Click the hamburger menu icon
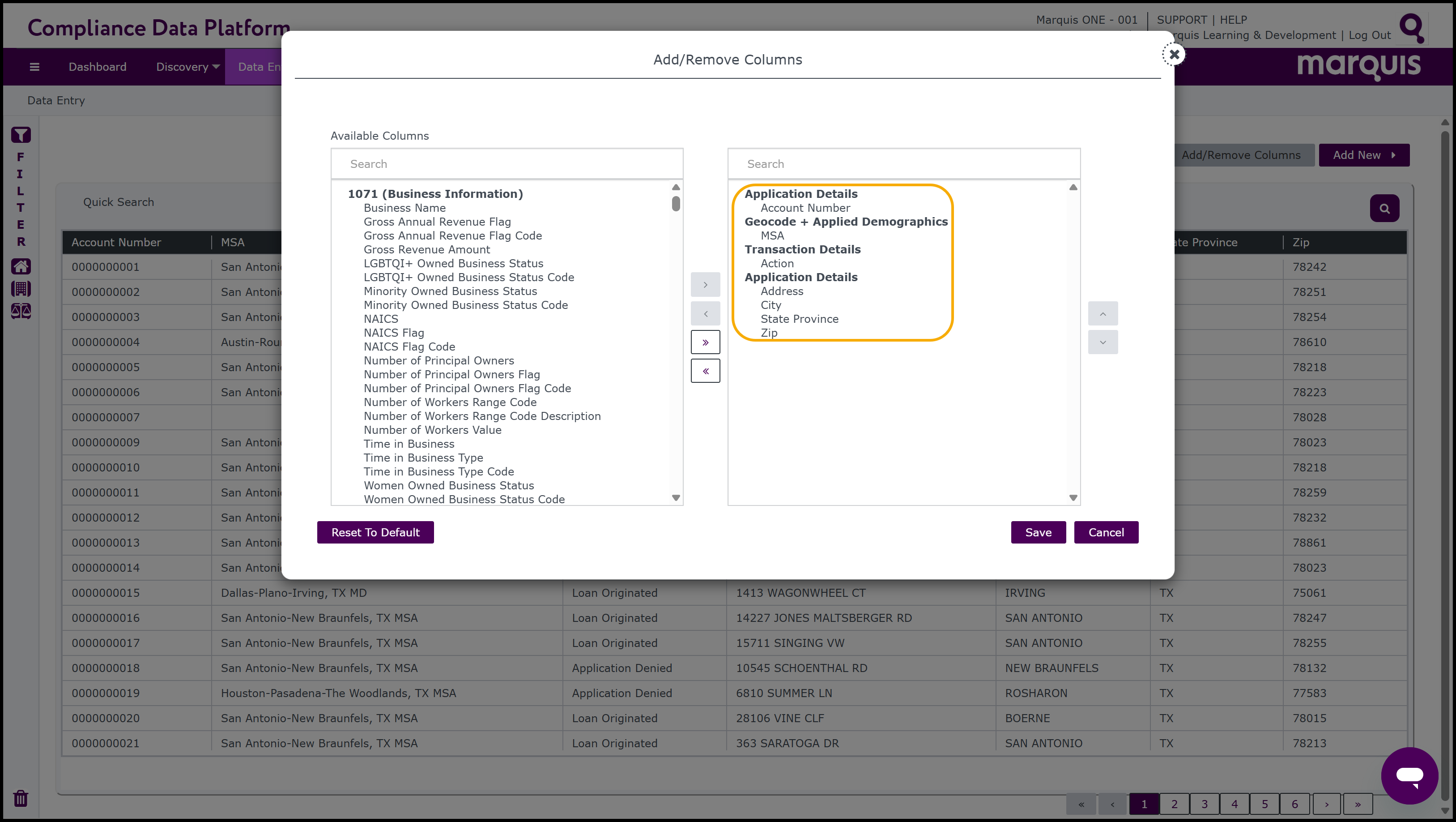 [34, 67]
